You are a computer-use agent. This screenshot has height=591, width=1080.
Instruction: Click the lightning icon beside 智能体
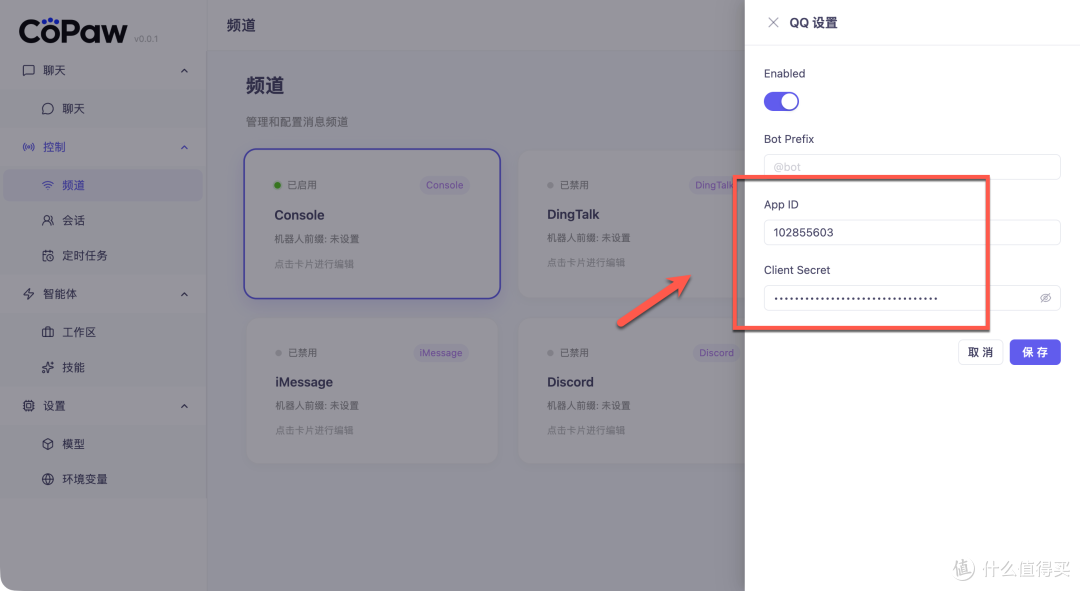tap(28, 294)
